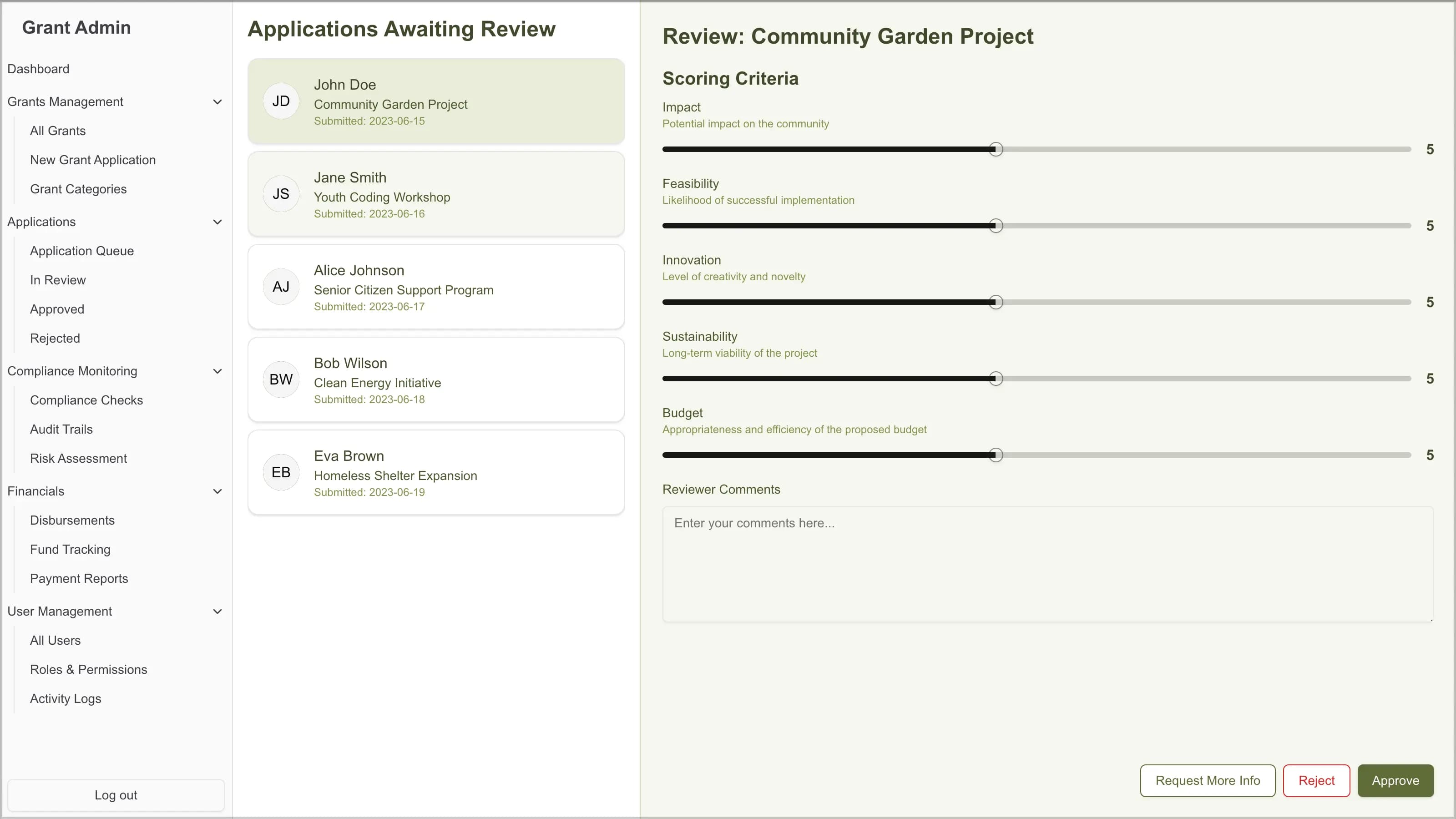Navigate to Risk Assessment panel

point(78,458)
